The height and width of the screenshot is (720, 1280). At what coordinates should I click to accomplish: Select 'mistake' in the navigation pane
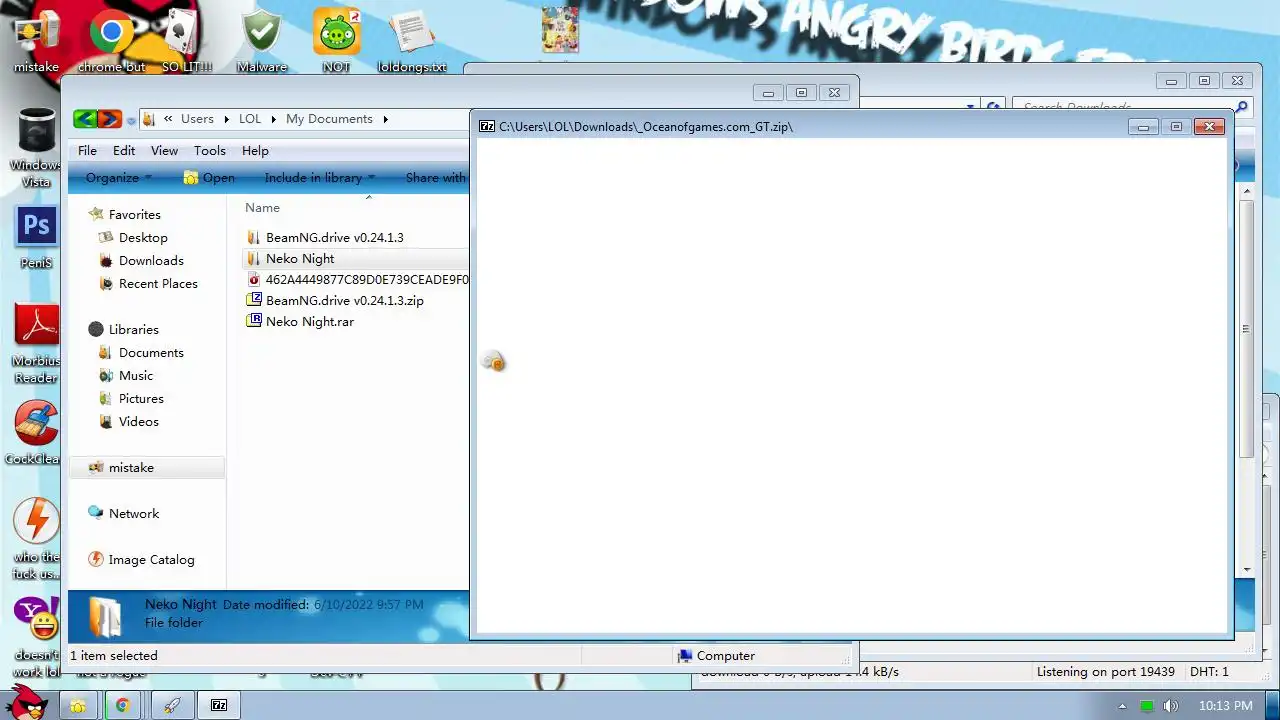pyautogui.click(x=147, y=467)
